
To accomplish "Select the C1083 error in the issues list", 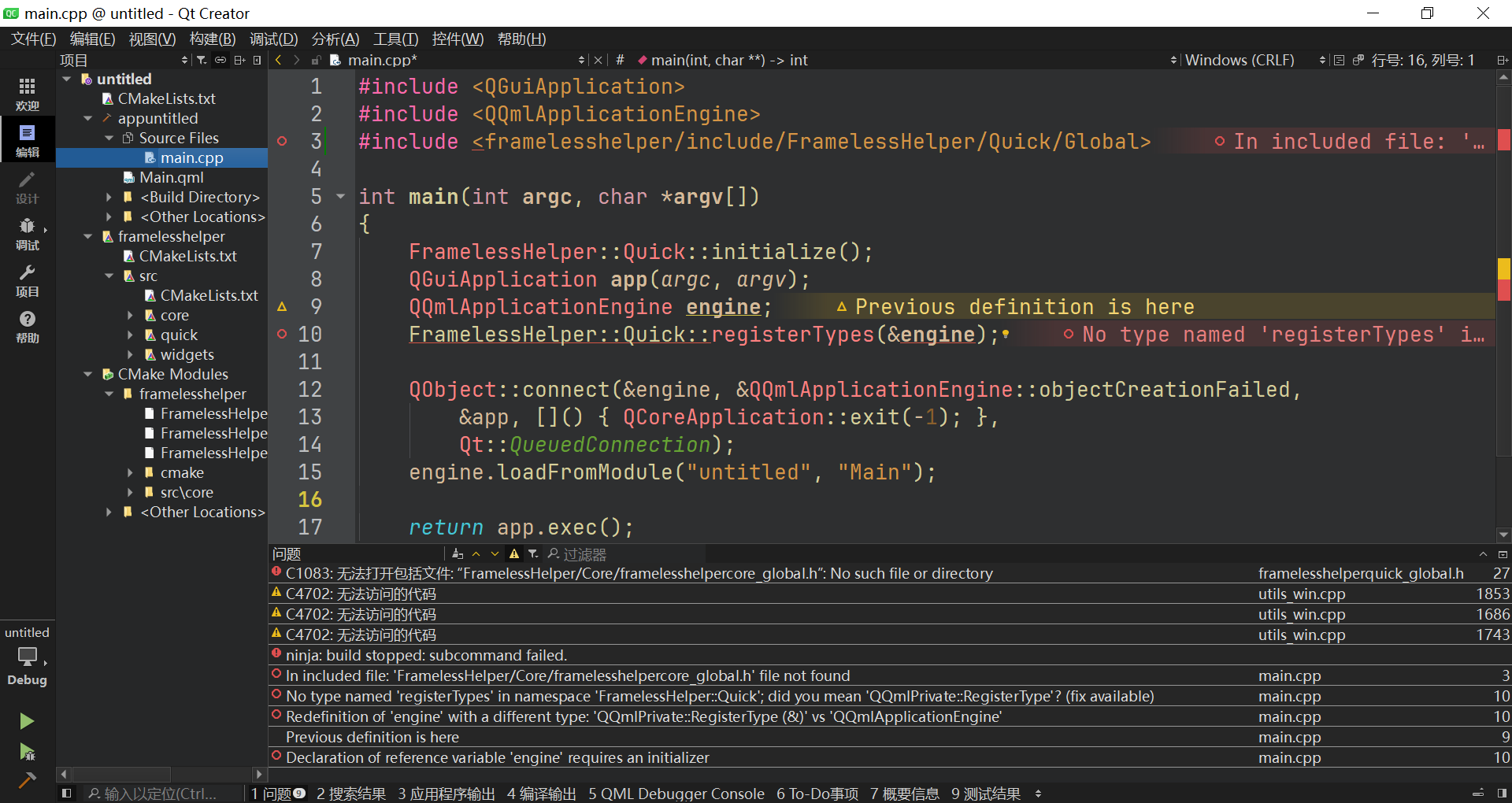I will click(890, 573).
